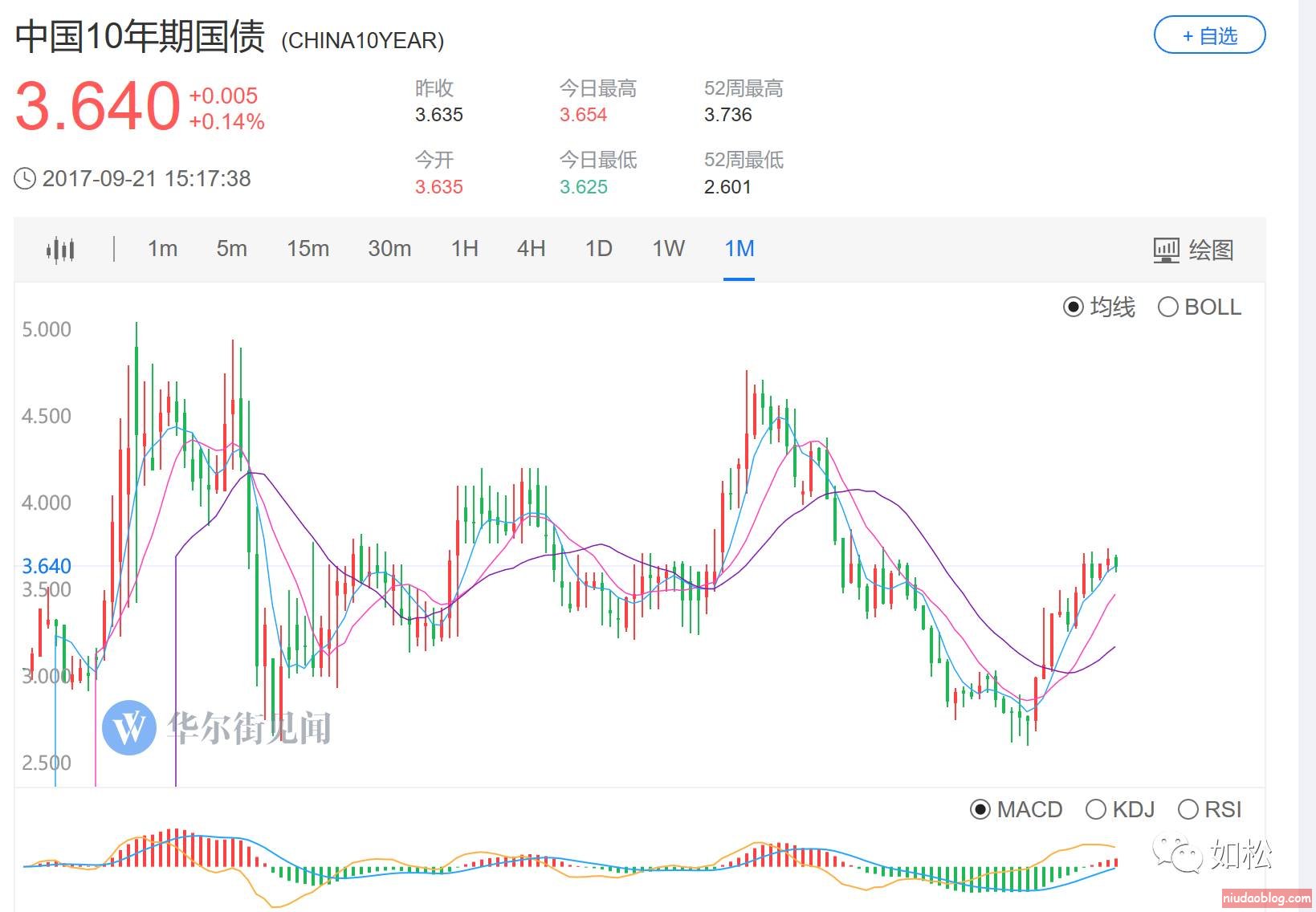Open the 1D daily chart tab
The width and height of the screenshot is (1316, 912).
(x=598, y=249)
